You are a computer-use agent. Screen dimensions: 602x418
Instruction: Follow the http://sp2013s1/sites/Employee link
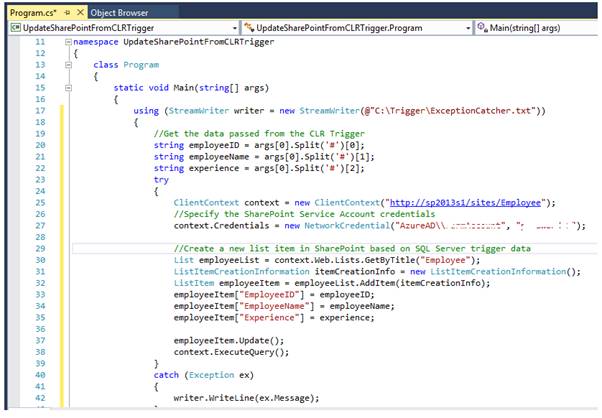[465, 203]
